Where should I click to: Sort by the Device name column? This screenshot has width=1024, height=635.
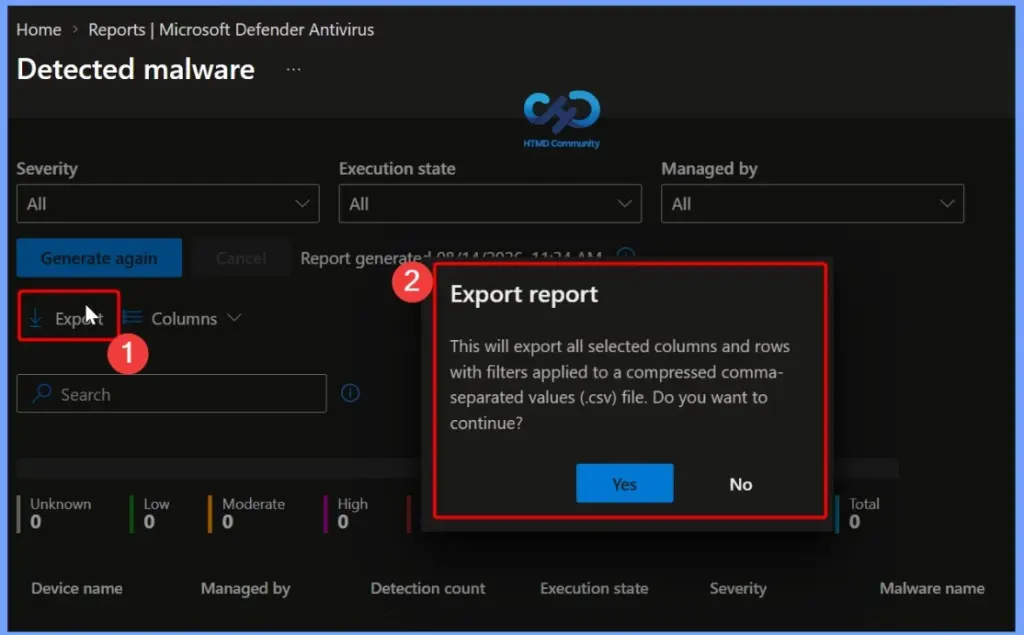click(77, 588)
